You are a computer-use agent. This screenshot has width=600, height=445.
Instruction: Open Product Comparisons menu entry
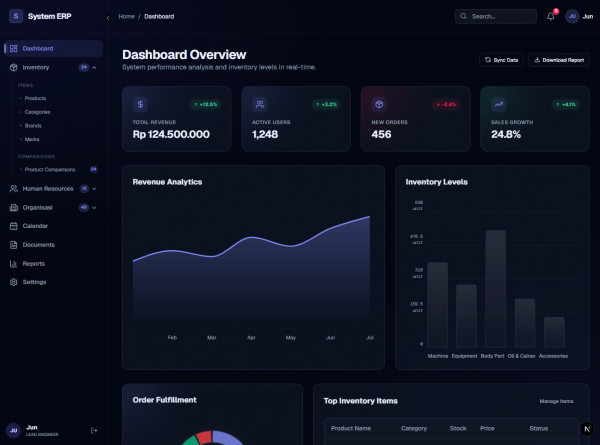click(x=50, y=170)
